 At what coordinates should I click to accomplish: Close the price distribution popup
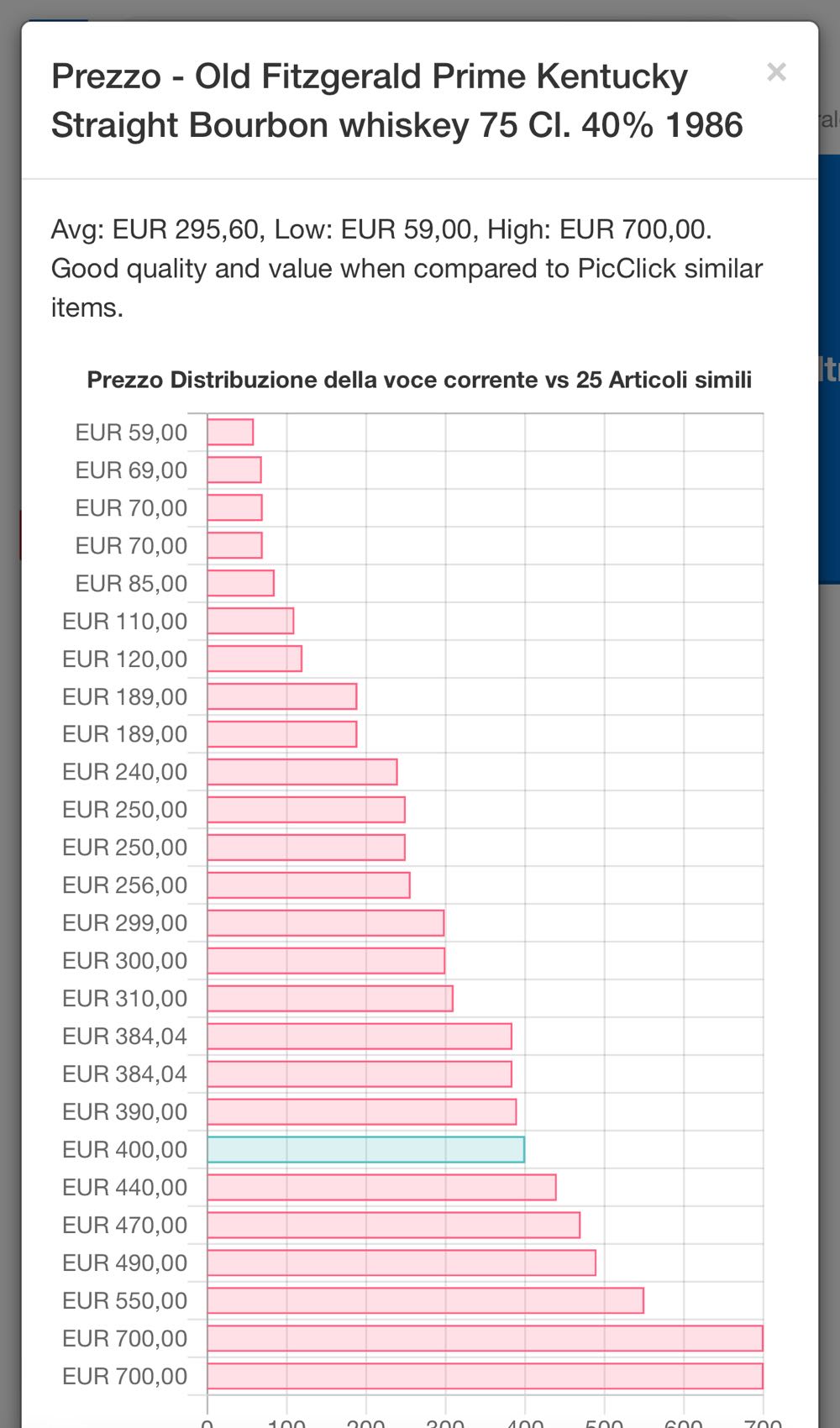coord(776,72)
